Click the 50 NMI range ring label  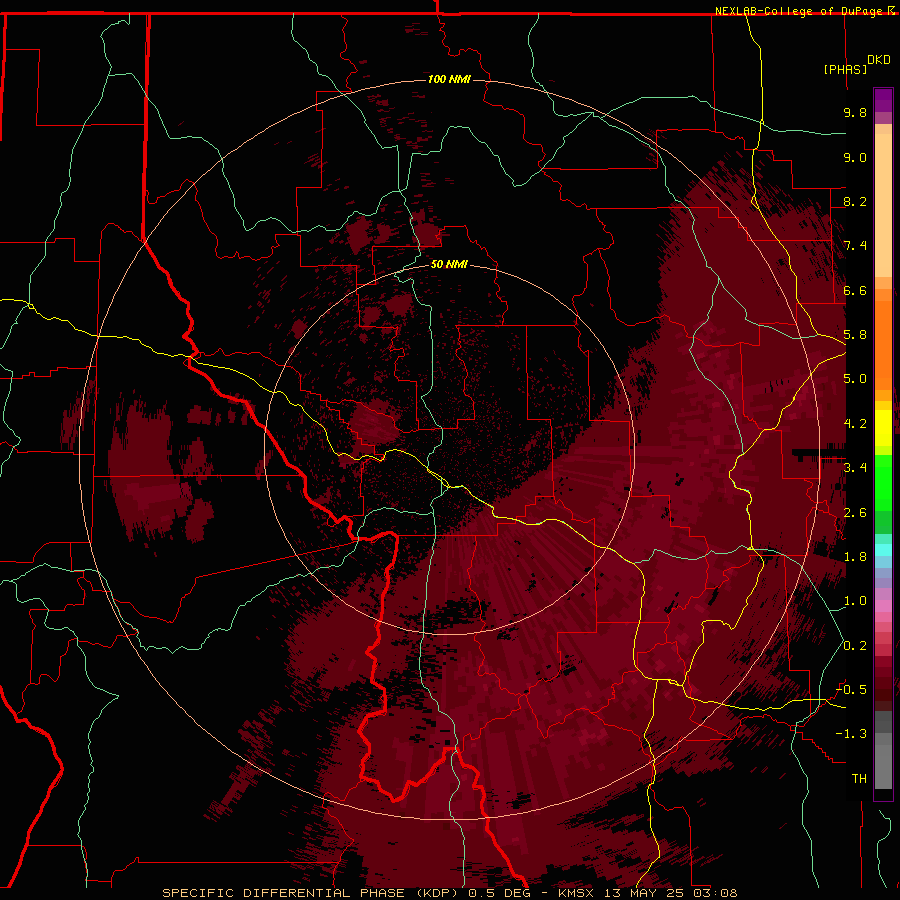coord(449,264)
